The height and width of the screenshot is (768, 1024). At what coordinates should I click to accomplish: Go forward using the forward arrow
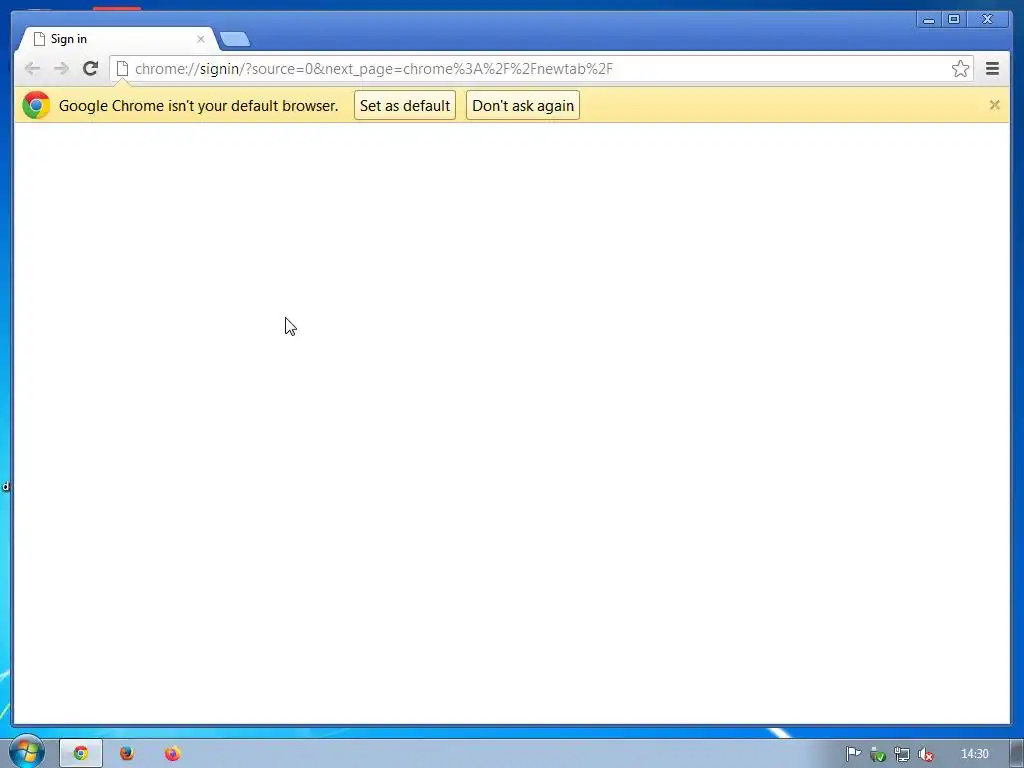61,68
